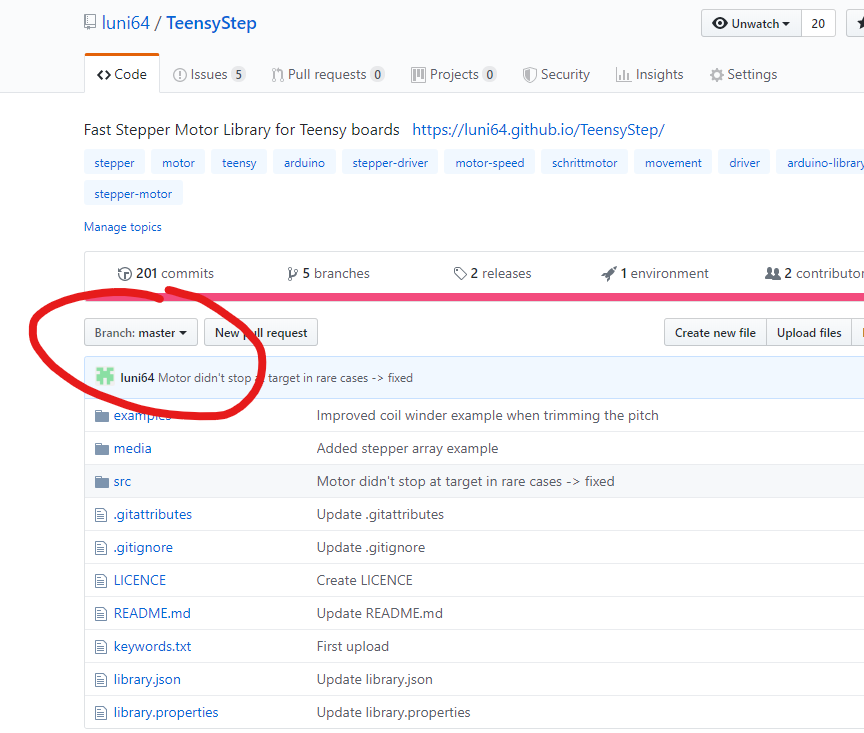
Task: Click the stepper topic tag
Action: click(x=114, y=163)
